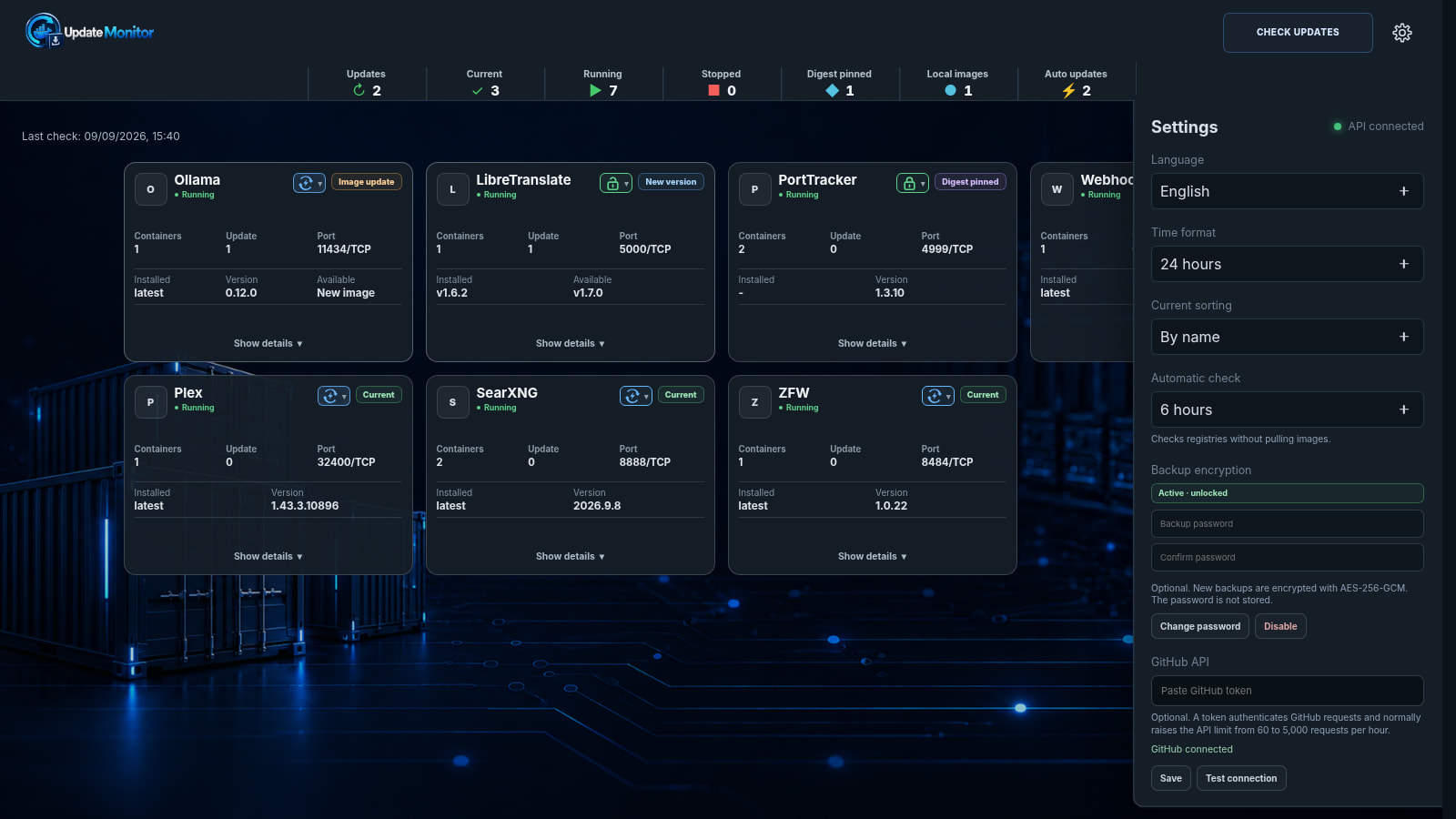
Task: Click the Check Updates button
Action: [x=1298, y=33]
